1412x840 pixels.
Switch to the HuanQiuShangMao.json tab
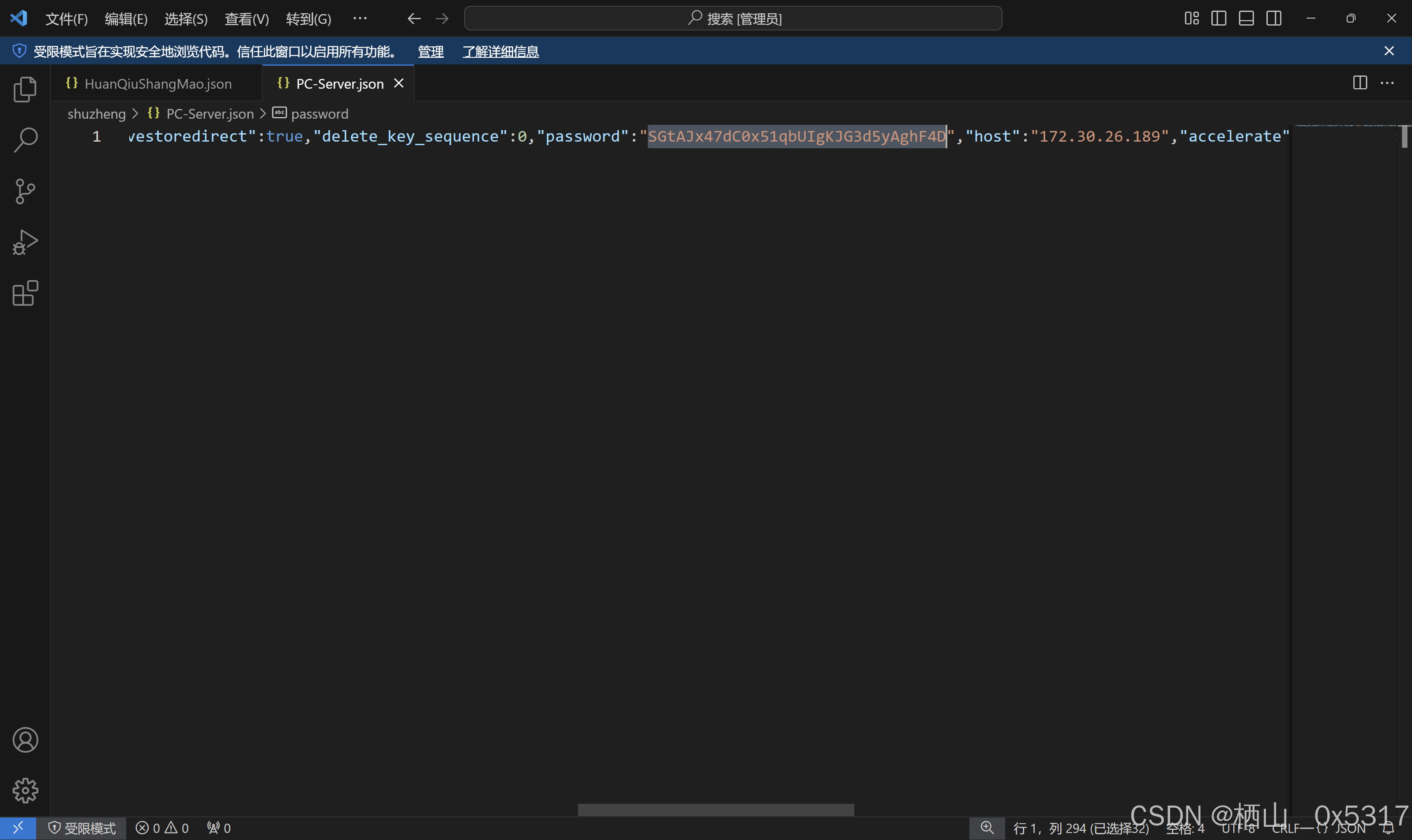tap(158, 84)
